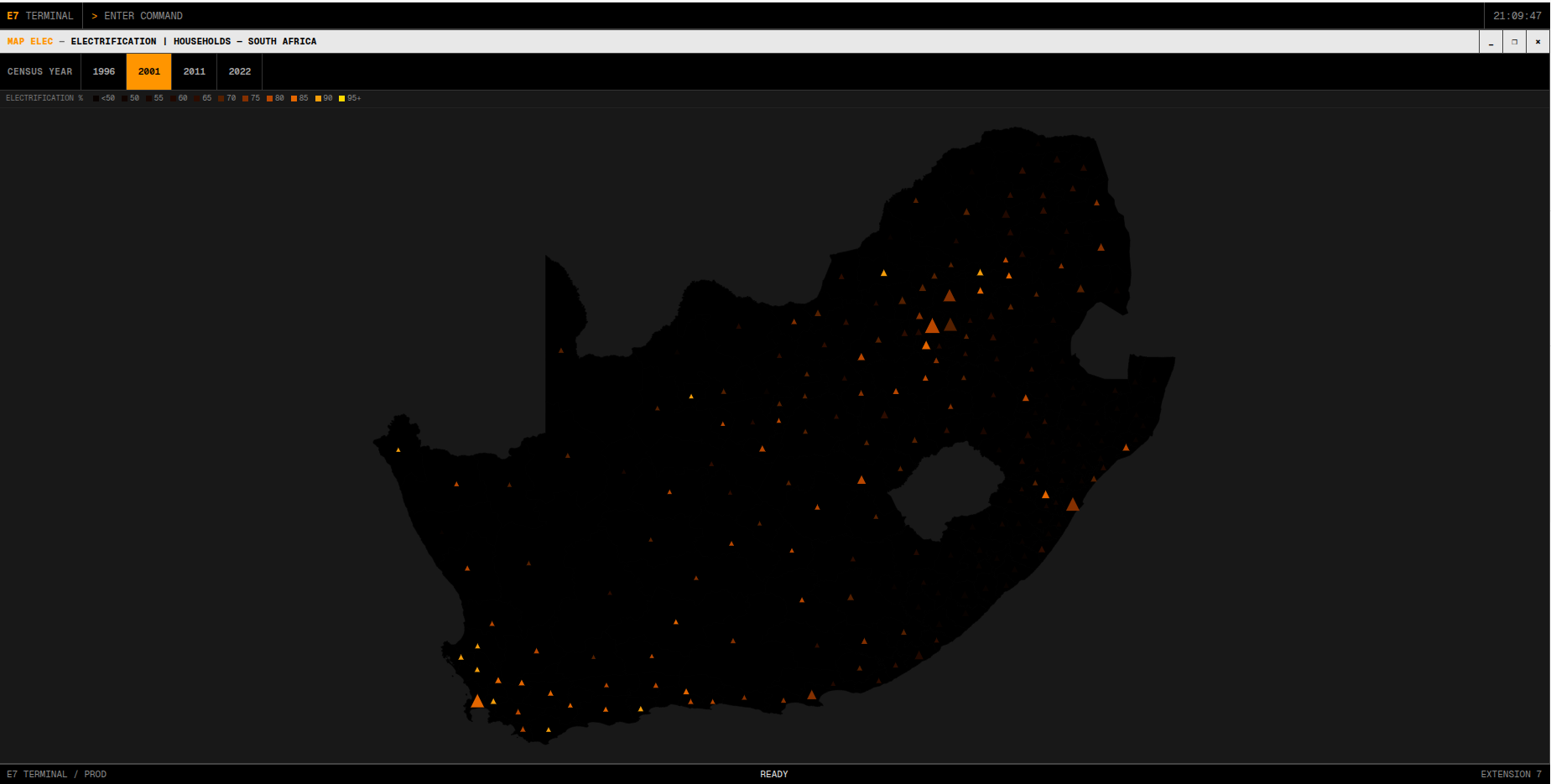Switch to the 2022 census year
The image size is (1551, 784).
coord(240,71)
